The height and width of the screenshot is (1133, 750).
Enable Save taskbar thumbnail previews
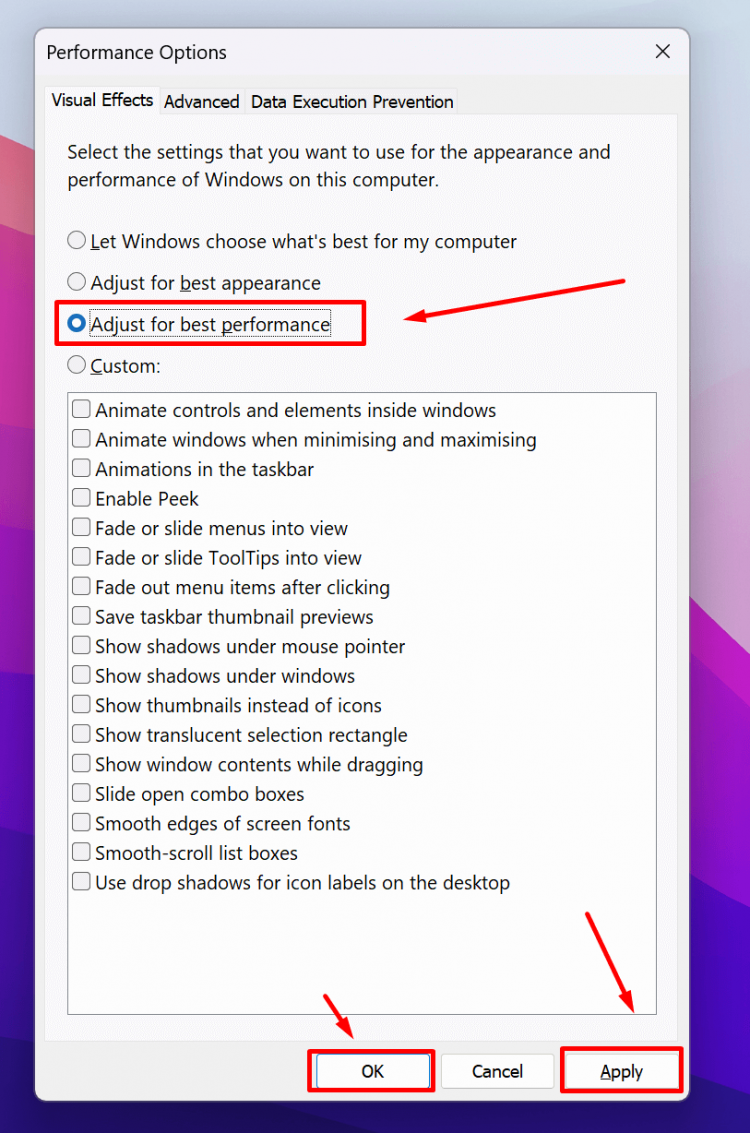point(81,615)
